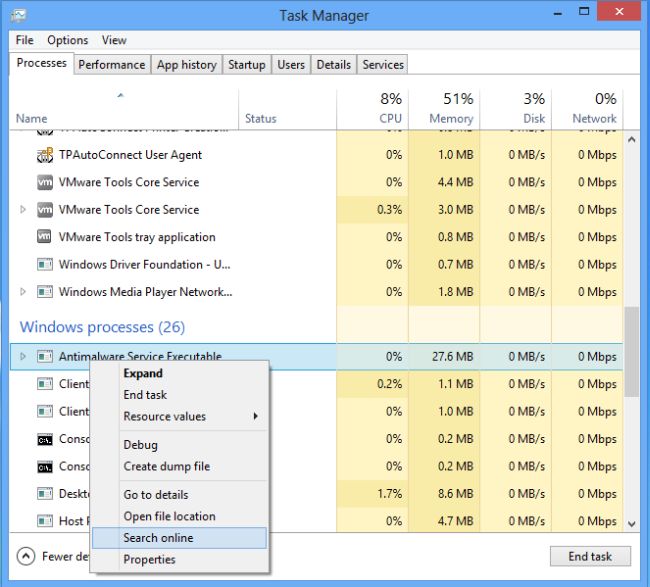650x587 pixels.
Task: Switch to the App history tab
Action: (187, 65)
